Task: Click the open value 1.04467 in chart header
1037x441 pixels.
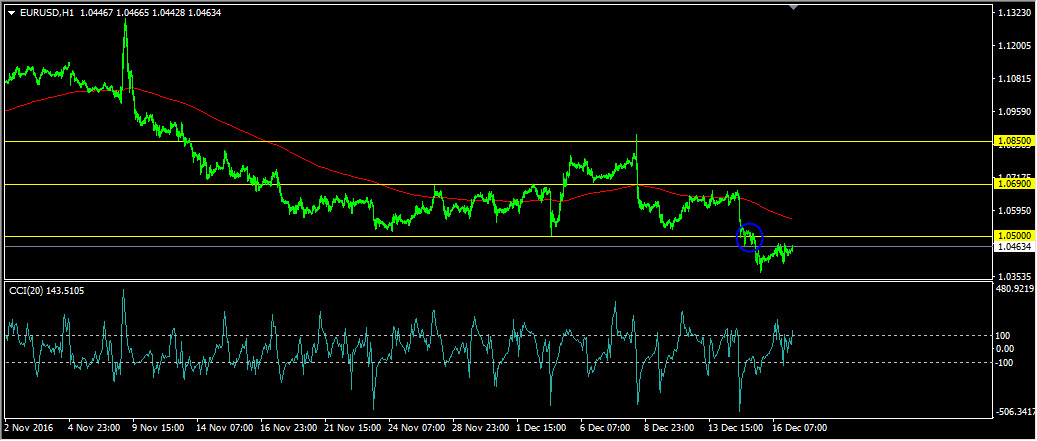Action: [x=96, y=13]
